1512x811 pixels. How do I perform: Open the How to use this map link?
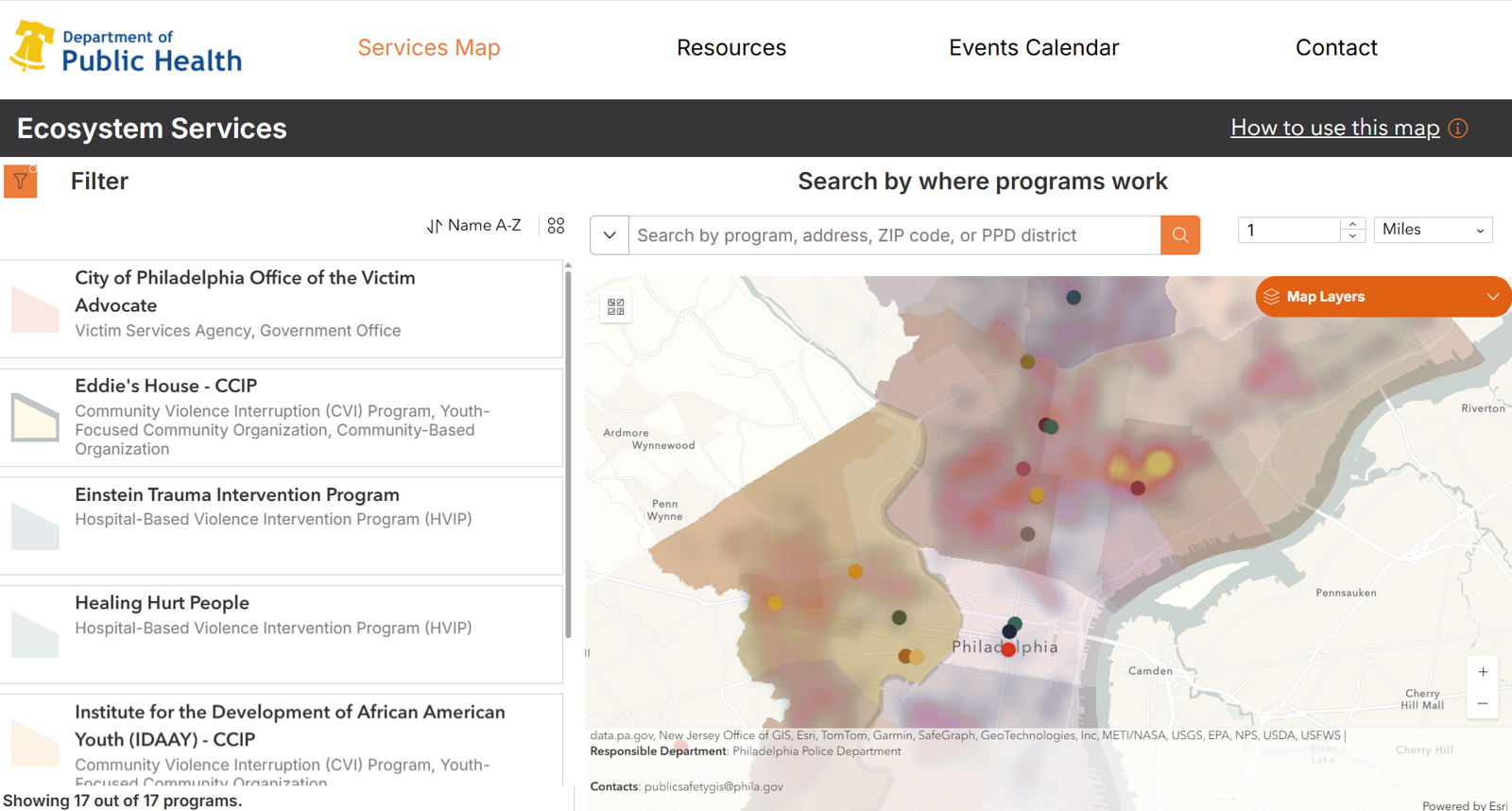tap(1334, 129)
